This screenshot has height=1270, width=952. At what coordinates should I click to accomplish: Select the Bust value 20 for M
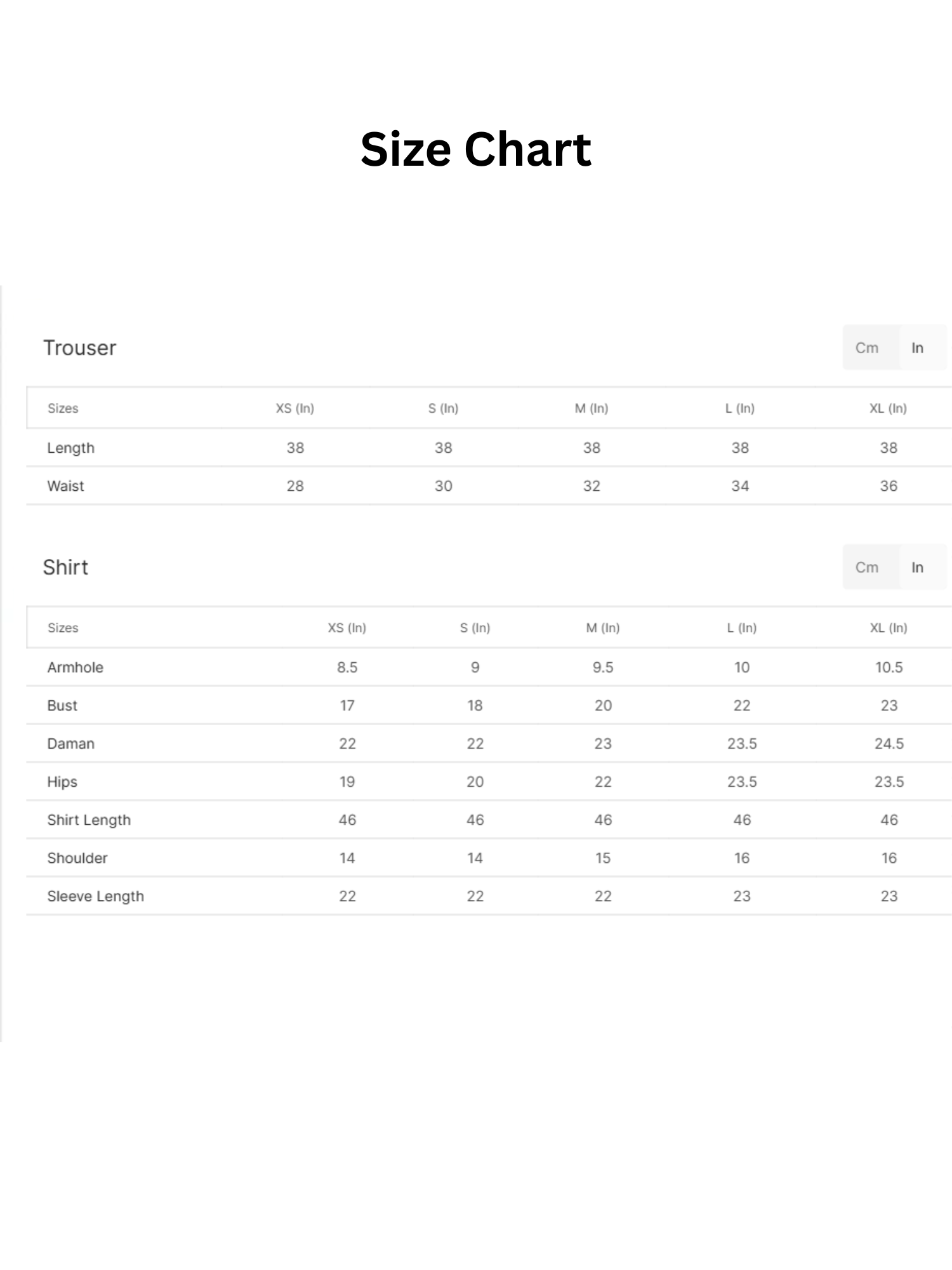(x=603, y=705)
